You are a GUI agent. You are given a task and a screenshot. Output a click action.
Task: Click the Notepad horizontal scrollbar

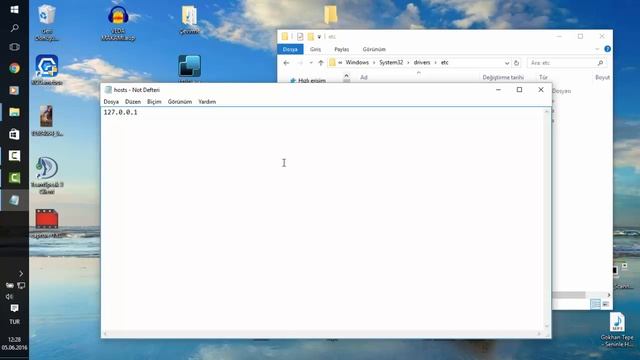click(322, 334)
